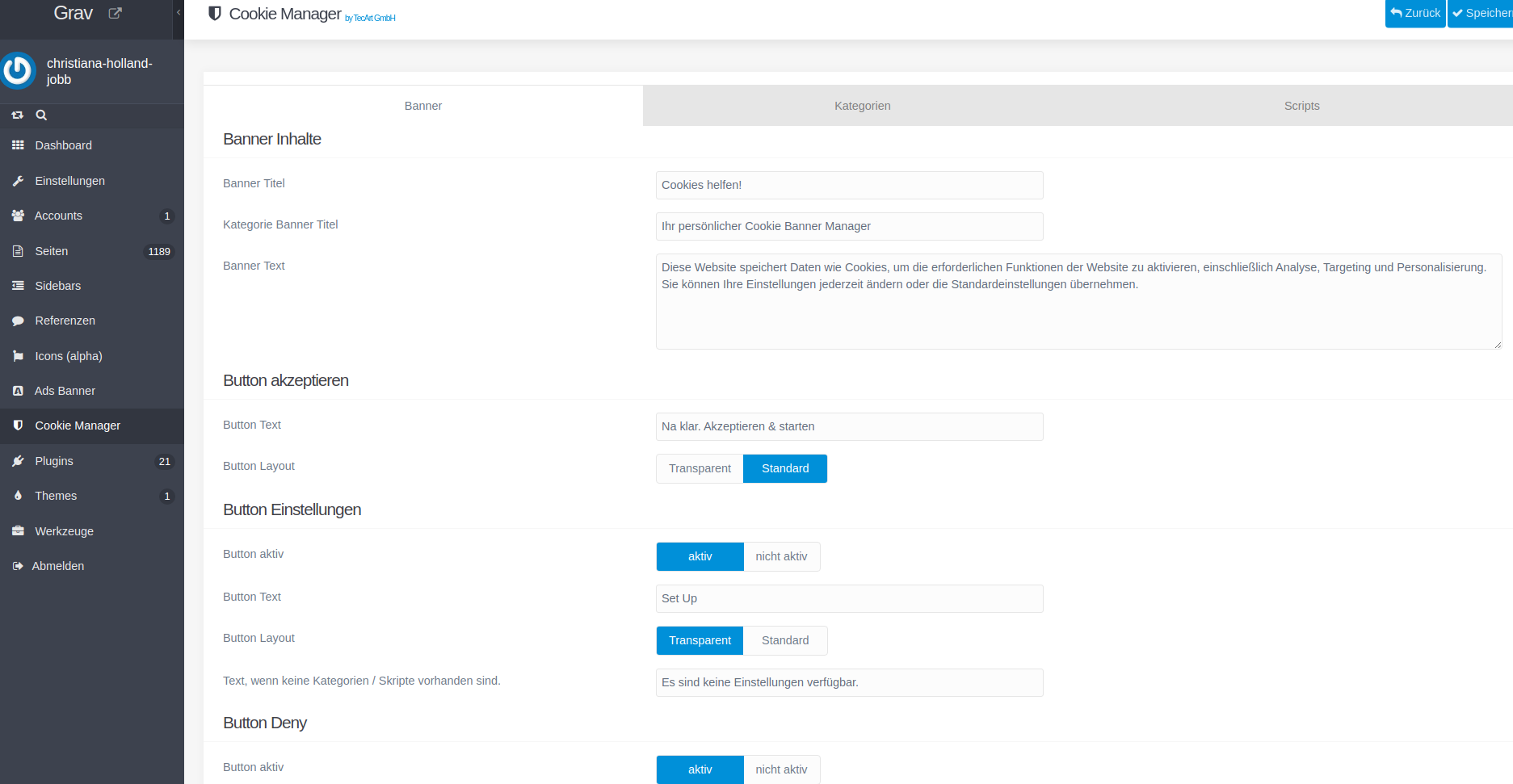Go to Themes
Viewport: 1513px width, 784px height.
click(92, 496)
